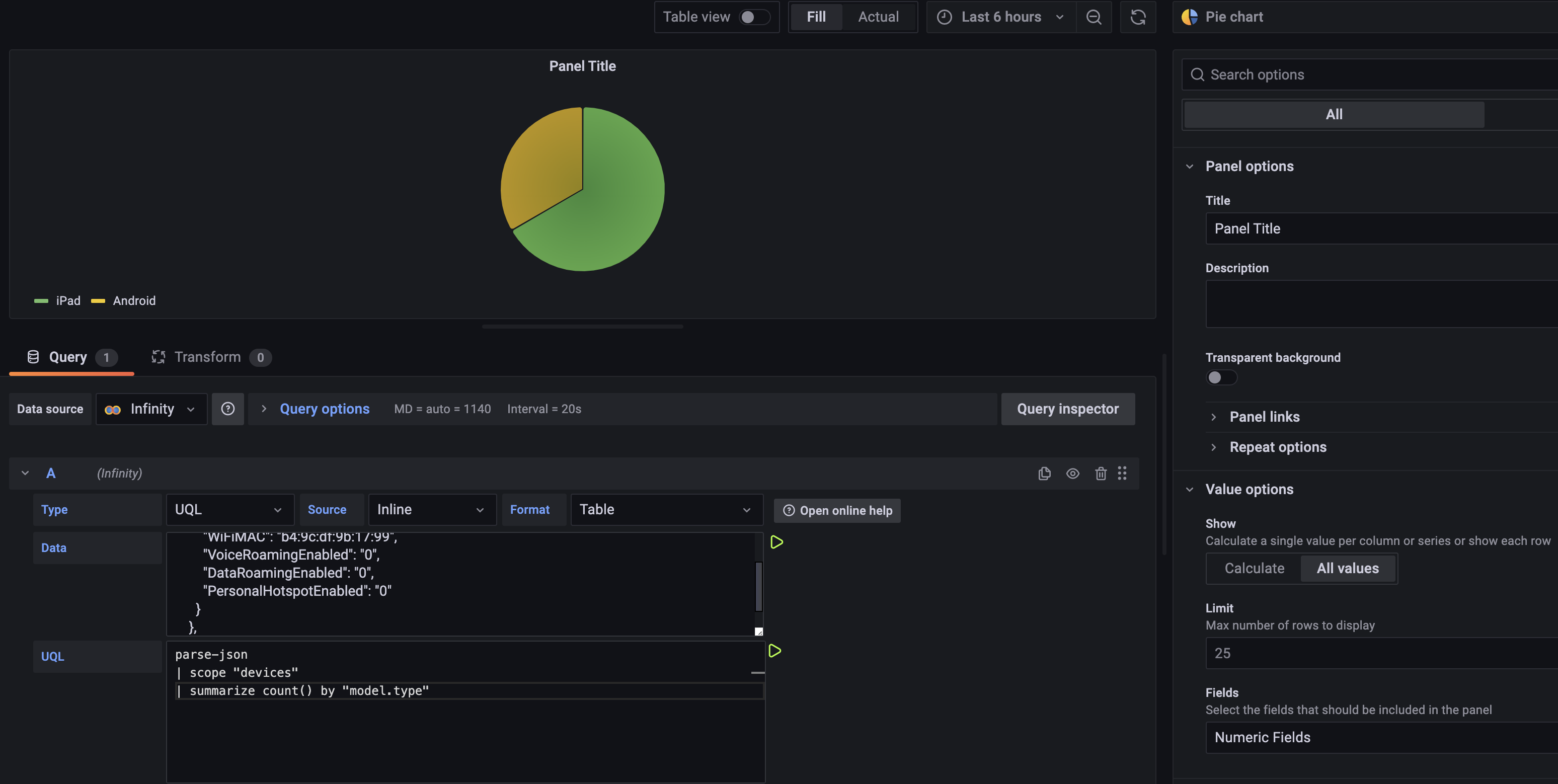This screenshot has height=784, width=1558.
Task: Enable Transparent background
Action: tap(1221, 377)
